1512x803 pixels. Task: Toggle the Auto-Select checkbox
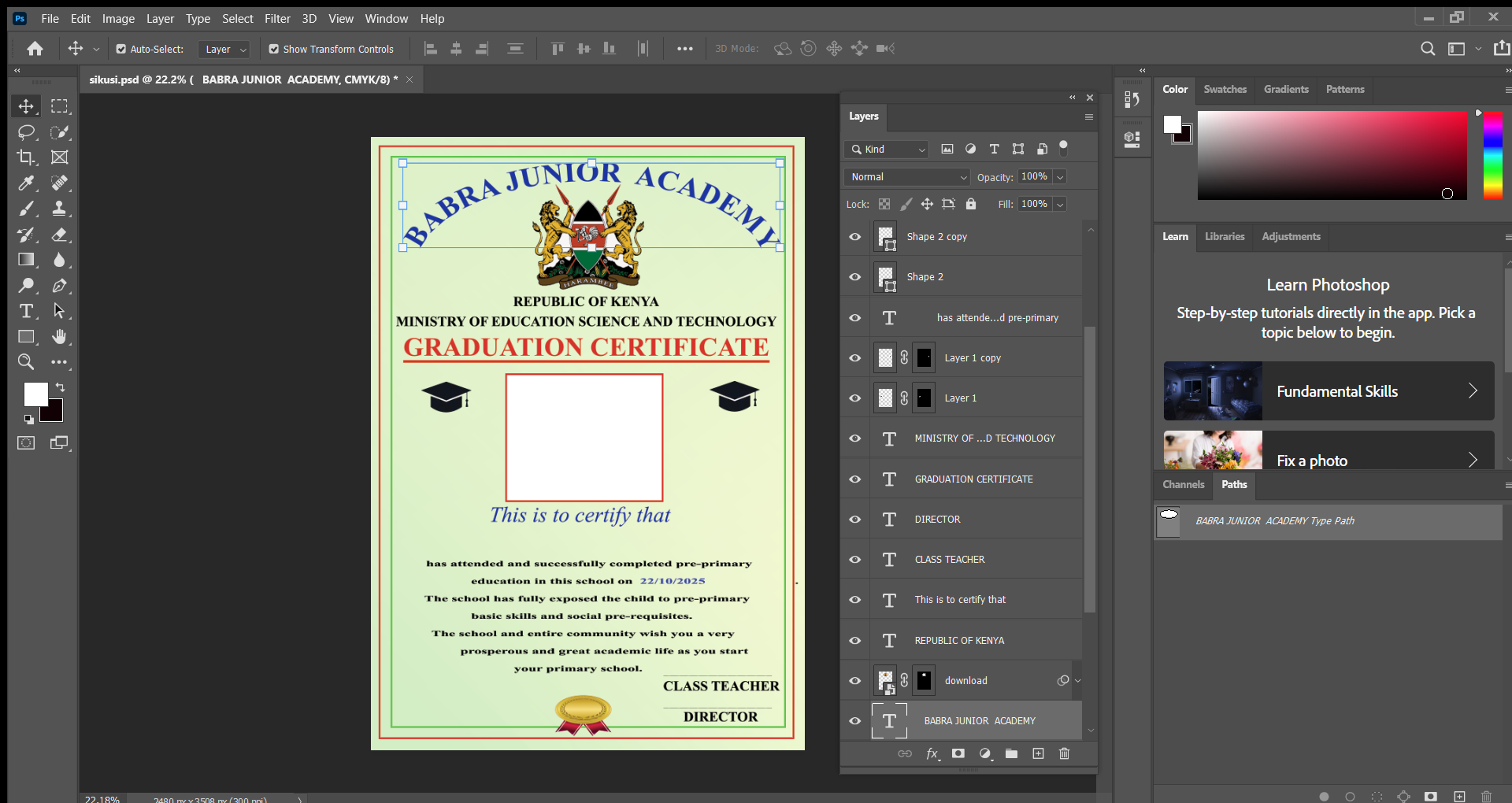click(x=121, y=49)
